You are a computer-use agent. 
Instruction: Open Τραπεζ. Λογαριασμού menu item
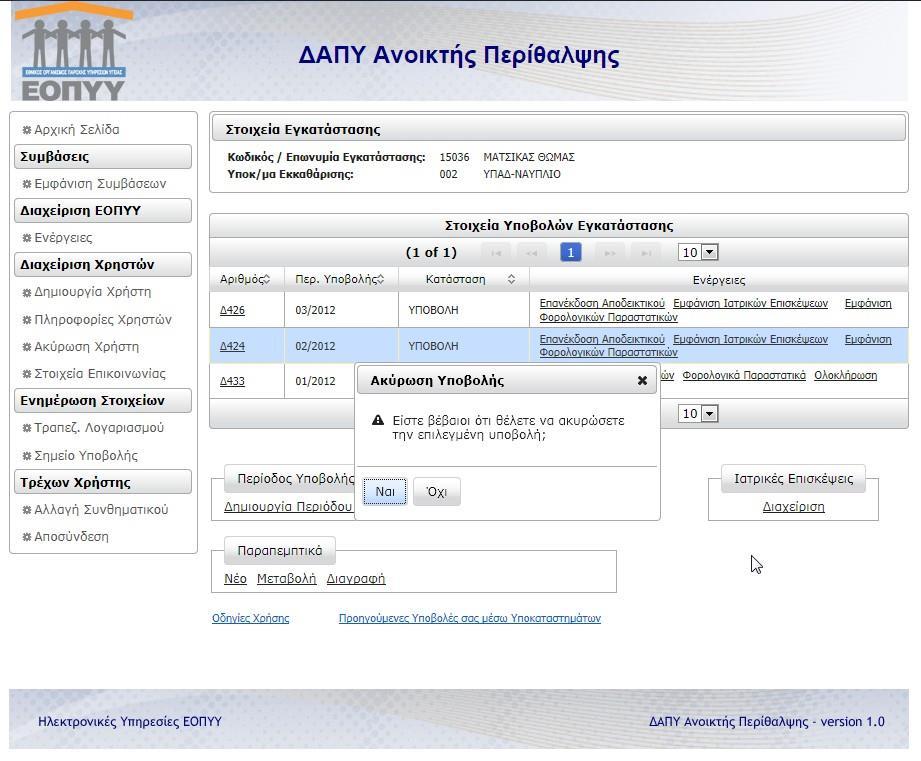[99, 427]
